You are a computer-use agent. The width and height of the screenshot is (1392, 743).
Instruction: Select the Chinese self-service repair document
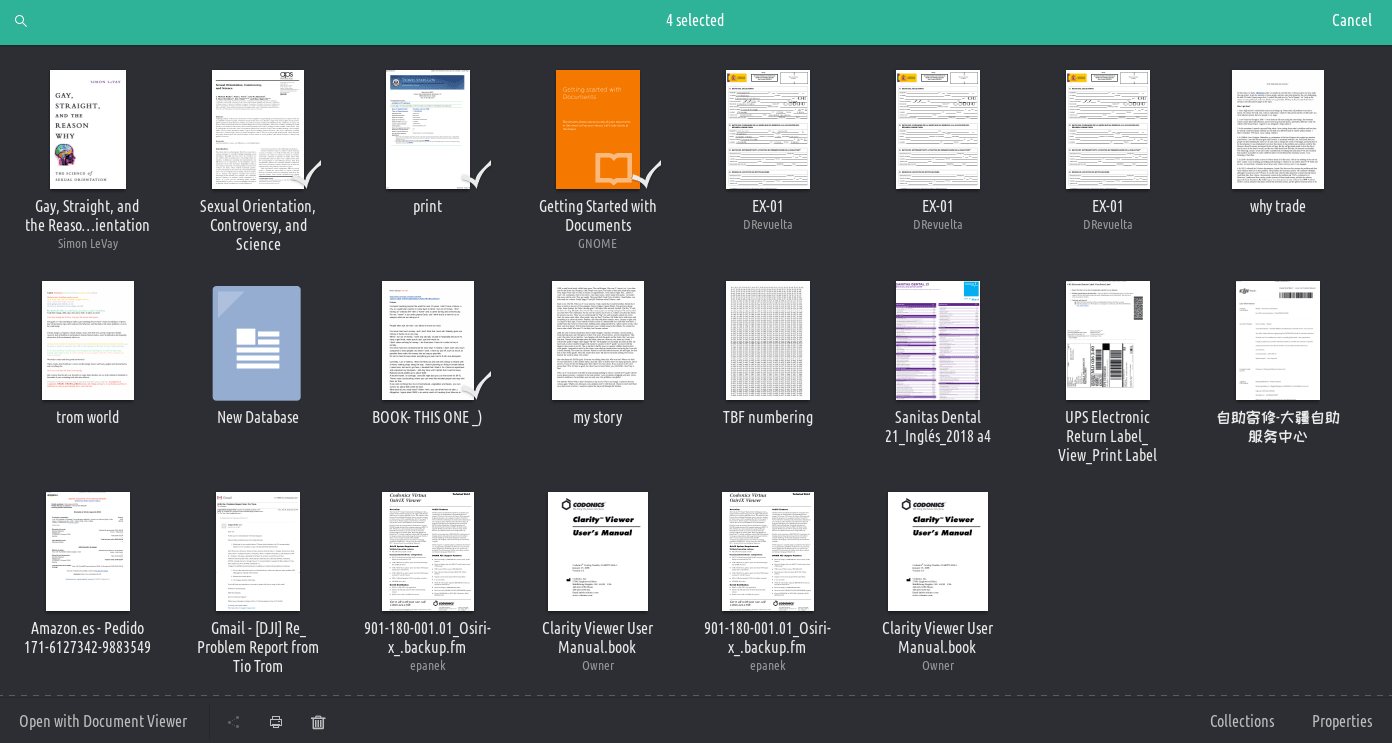click(x=1277, y=340)
